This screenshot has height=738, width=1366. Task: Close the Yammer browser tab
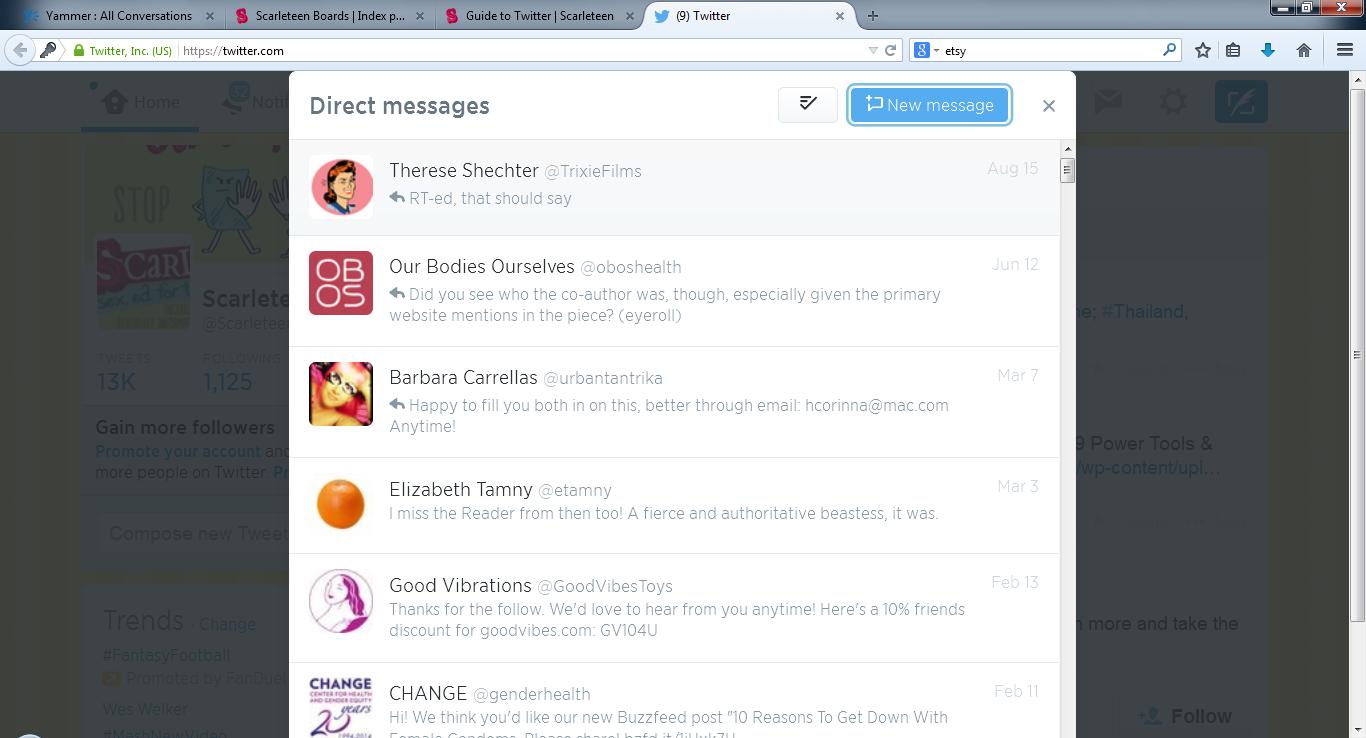[x=209, y=16]
